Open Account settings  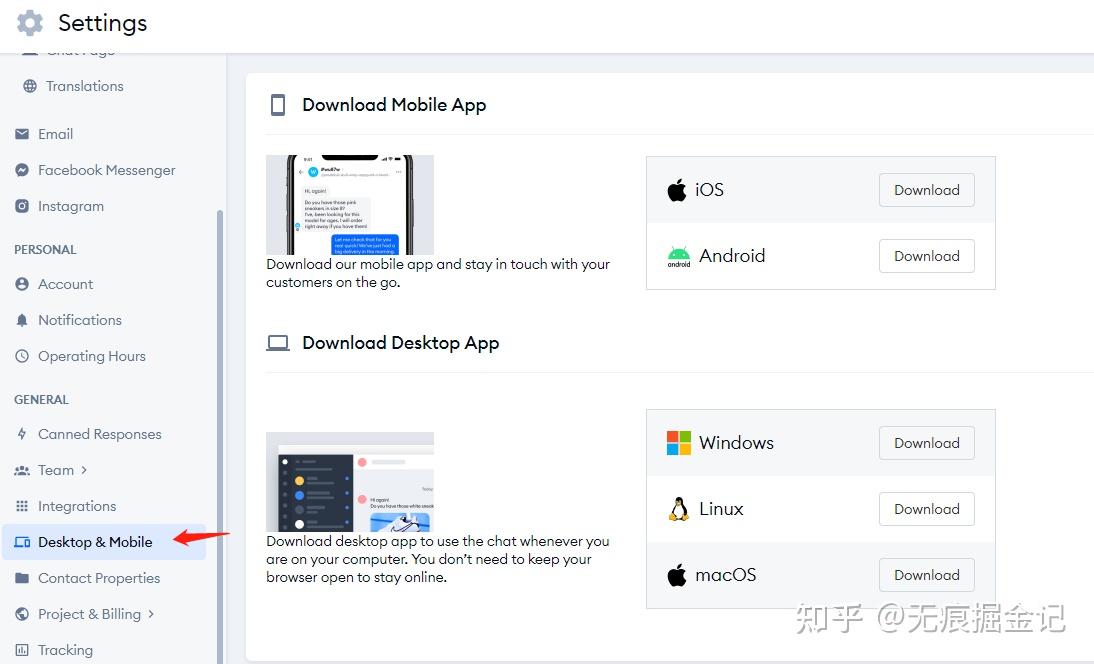(x=66, y=285)
